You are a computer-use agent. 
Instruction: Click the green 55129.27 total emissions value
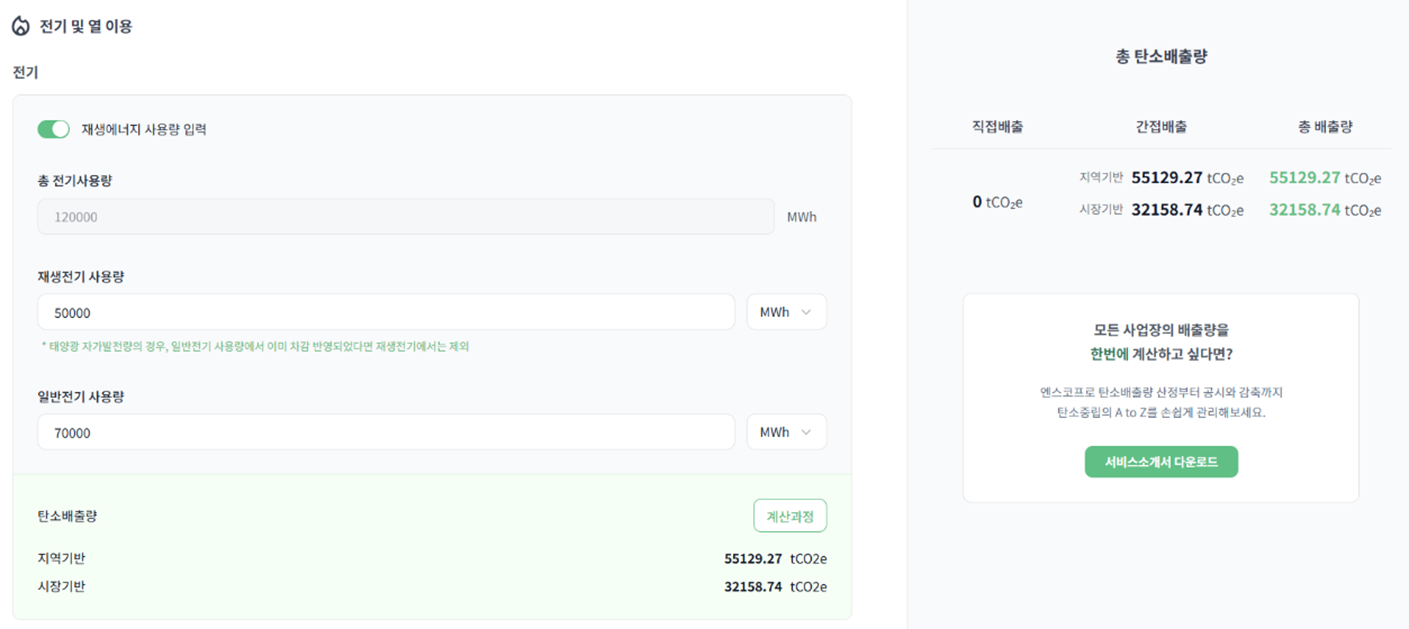[x=1304, y=178]
